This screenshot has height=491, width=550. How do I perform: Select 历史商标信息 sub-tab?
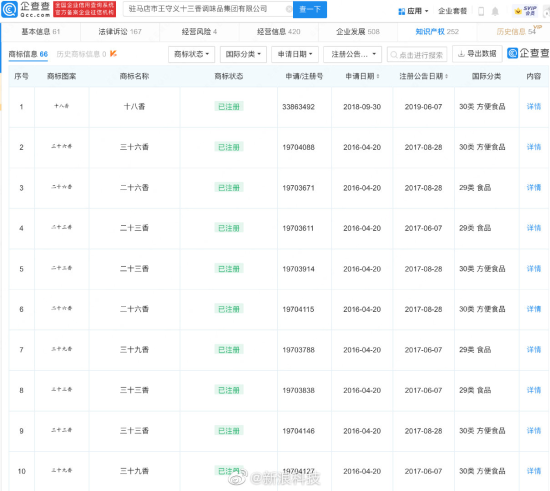[81, 54]
